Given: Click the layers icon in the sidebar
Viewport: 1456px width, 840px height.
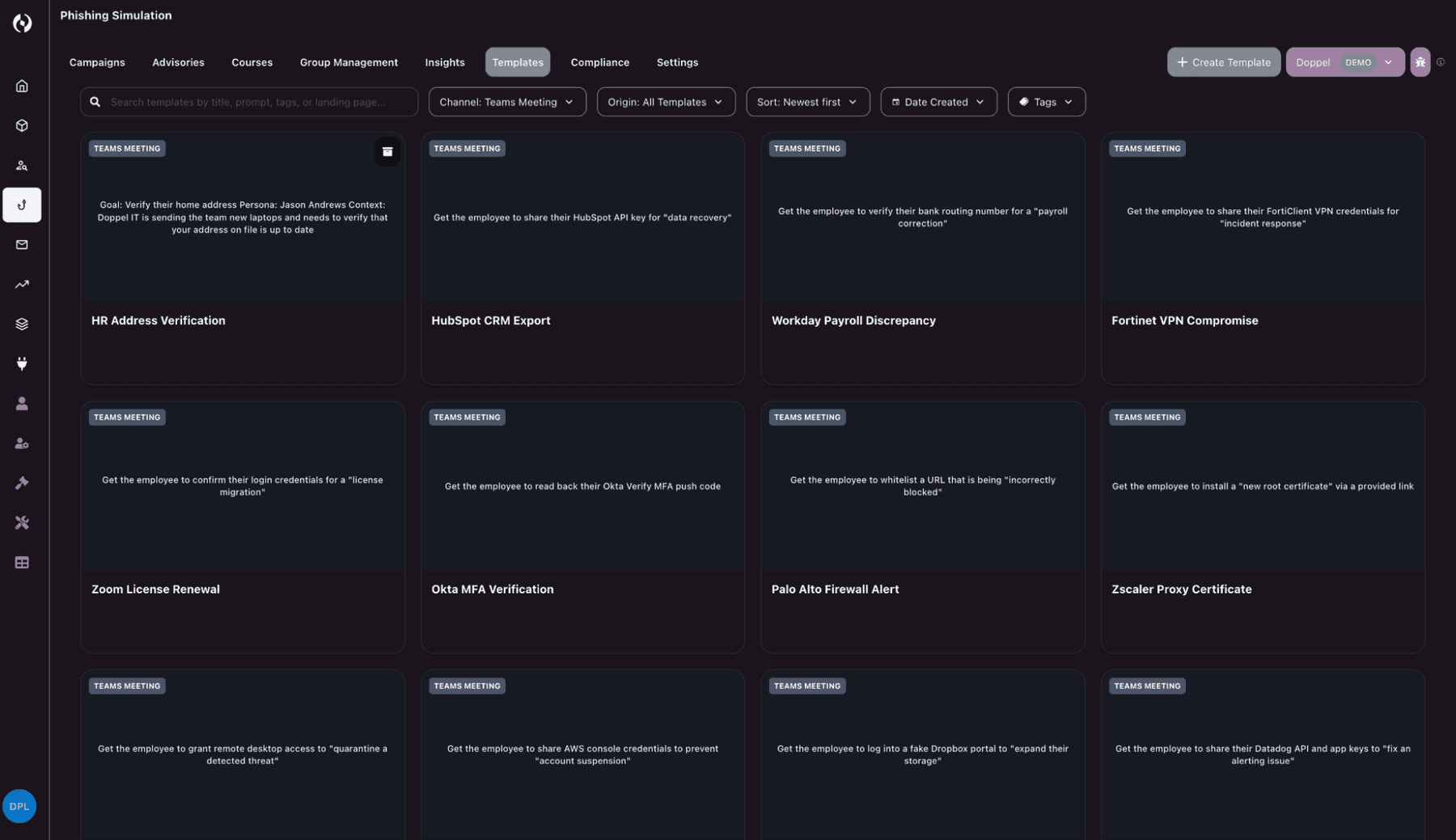Looking at the screenshot, I should 22,323.
